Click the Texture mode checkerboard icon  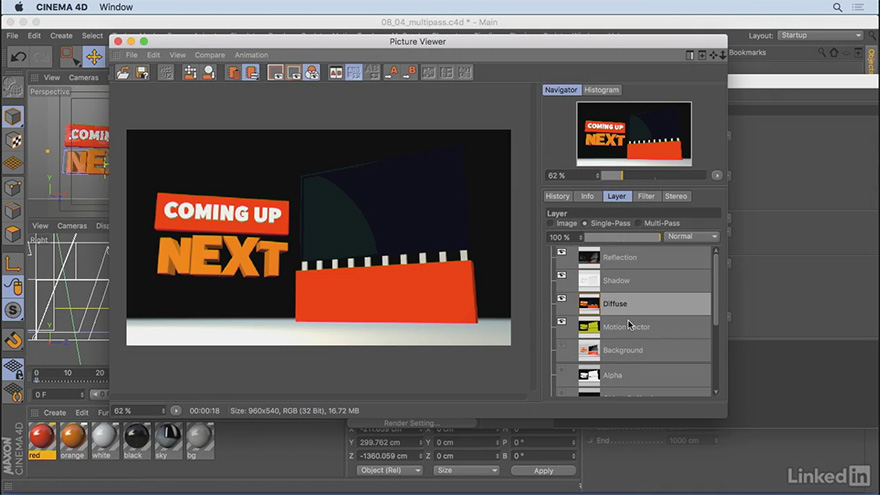13,140
